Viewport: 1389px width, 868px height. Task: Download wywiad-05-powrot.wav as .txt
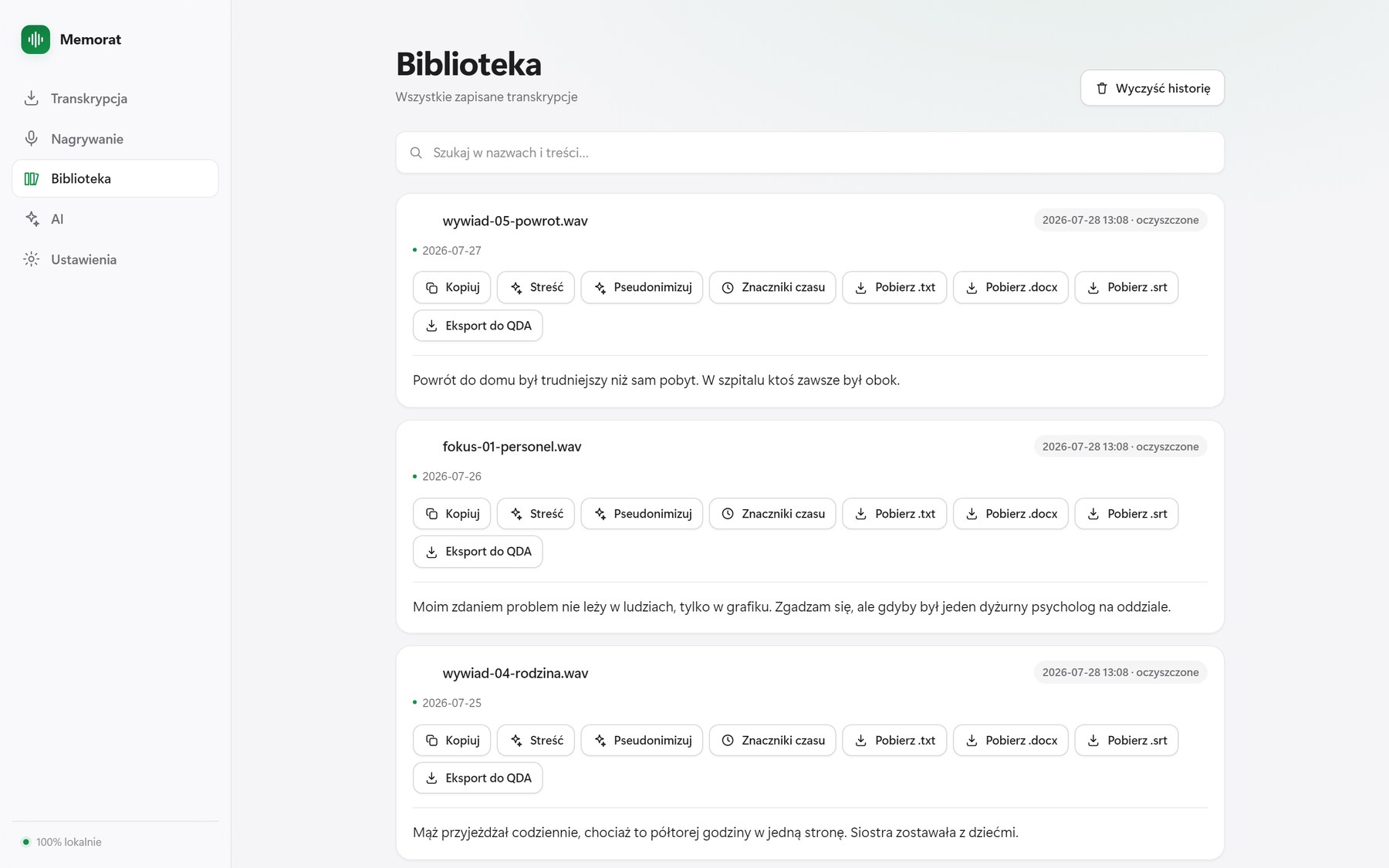pos(894,287)
